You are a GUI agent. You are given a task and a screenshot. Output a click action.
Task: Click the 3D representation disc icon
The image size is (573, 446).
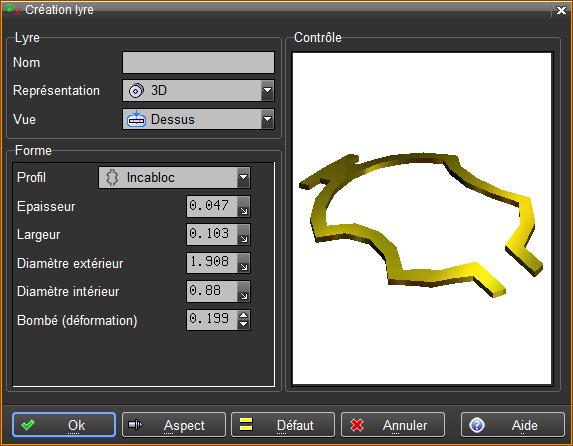point(136,91)
